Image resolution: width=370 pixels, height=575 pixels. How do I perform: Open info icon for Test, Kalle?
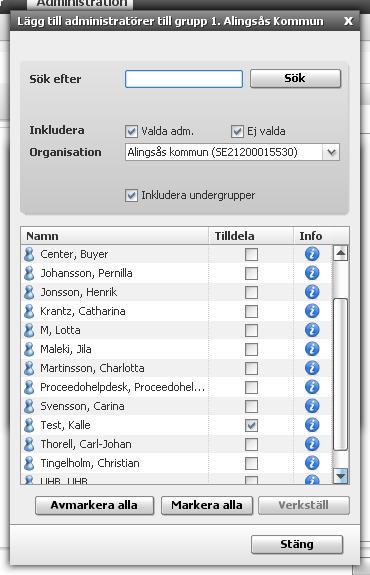coord(312,425)
